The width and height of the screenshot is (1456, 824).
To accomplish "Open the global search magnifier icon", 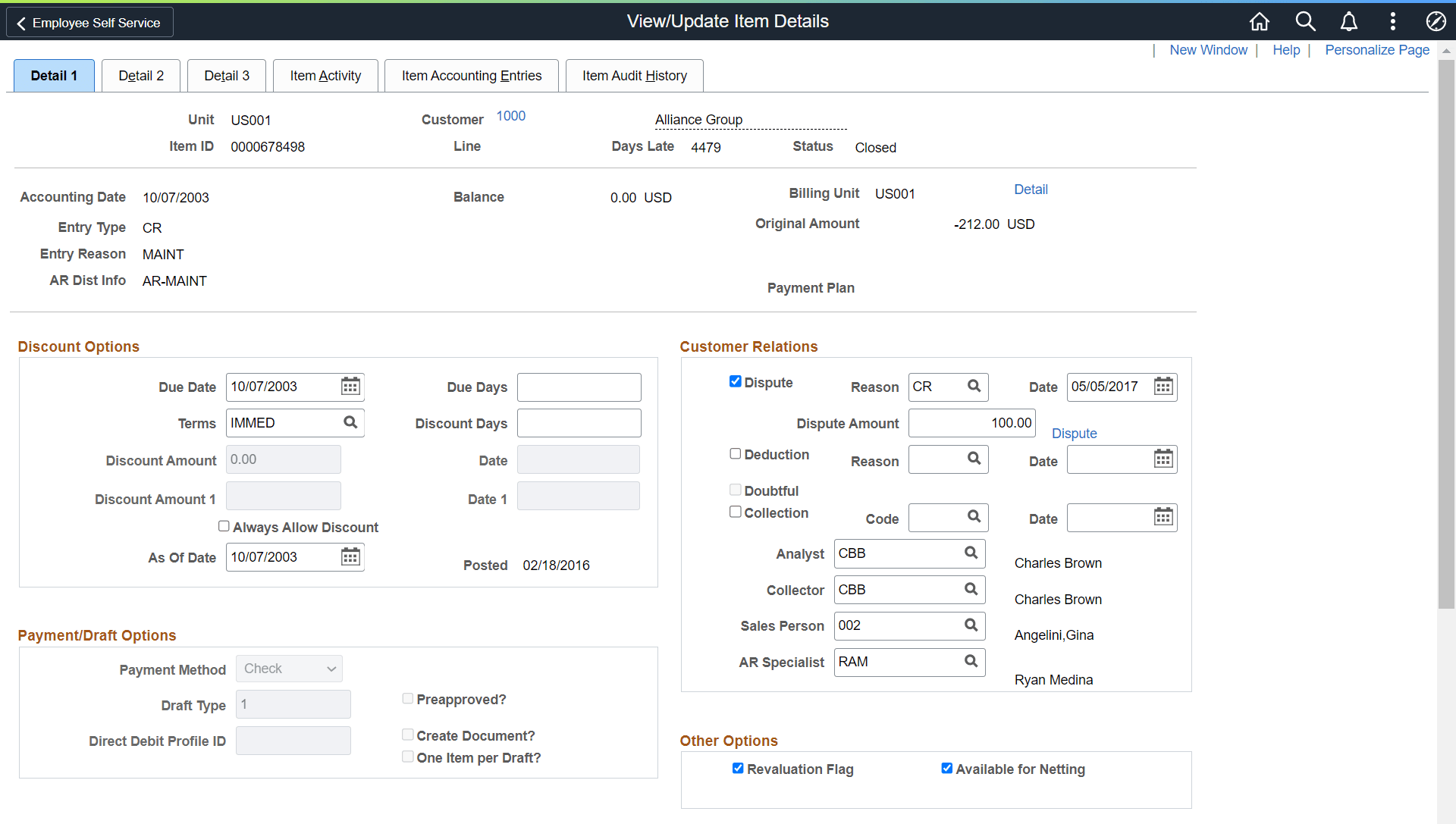I will pos(1304,21).
